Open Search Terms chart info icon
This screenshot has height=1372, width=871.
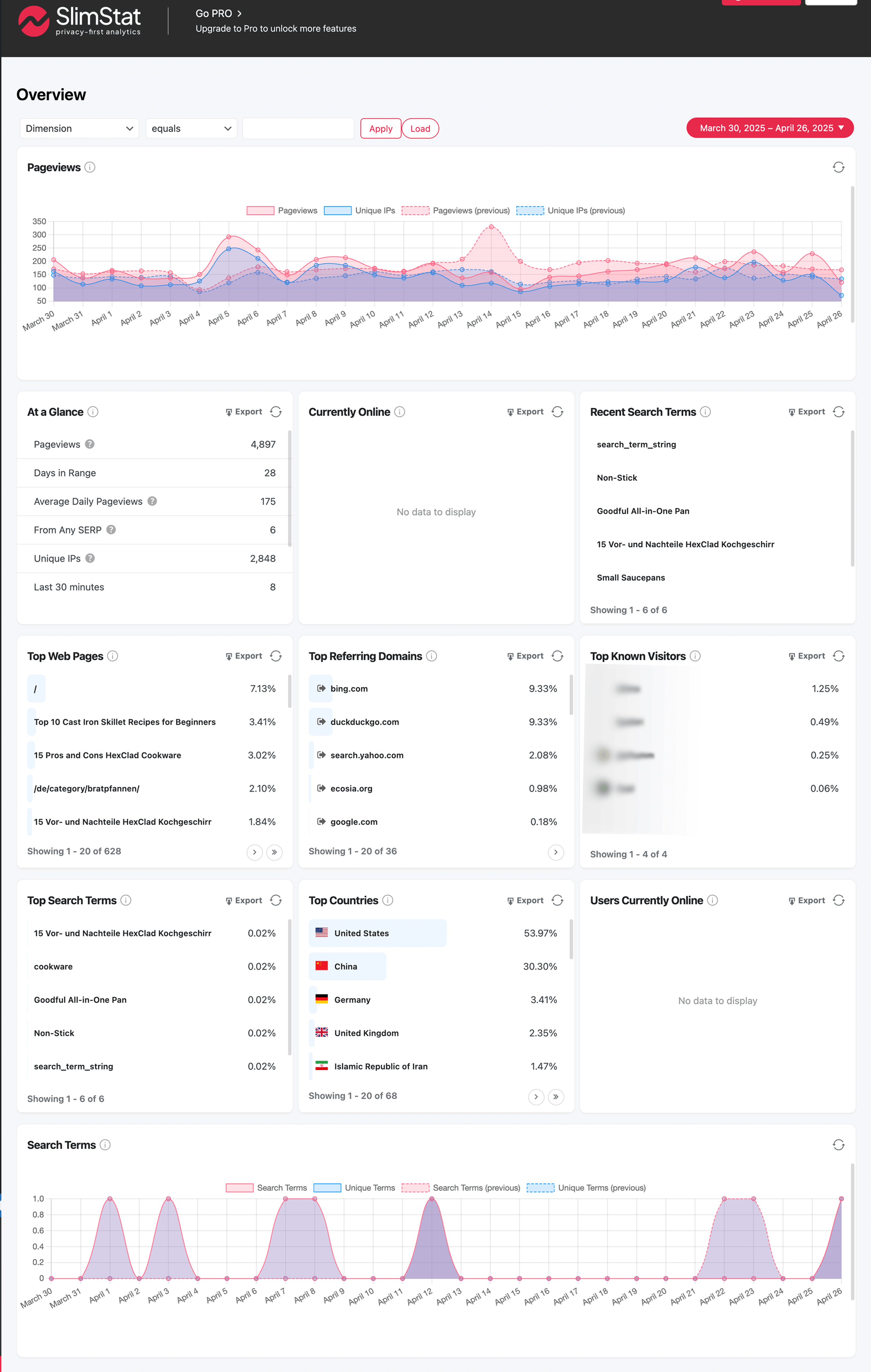point(105,1145)
